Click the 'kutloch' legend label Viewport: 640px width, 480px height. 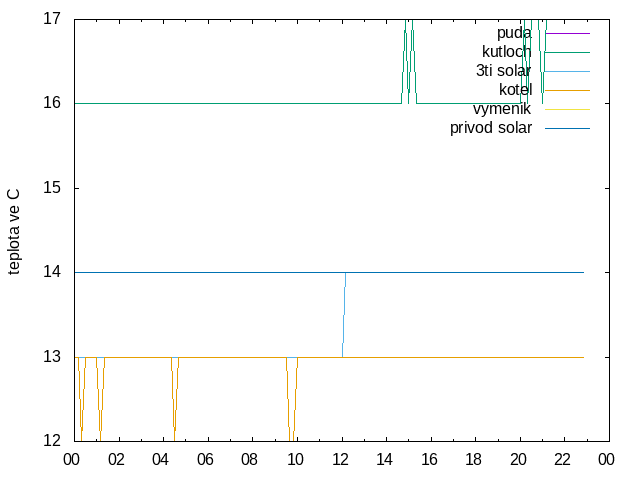507,52
